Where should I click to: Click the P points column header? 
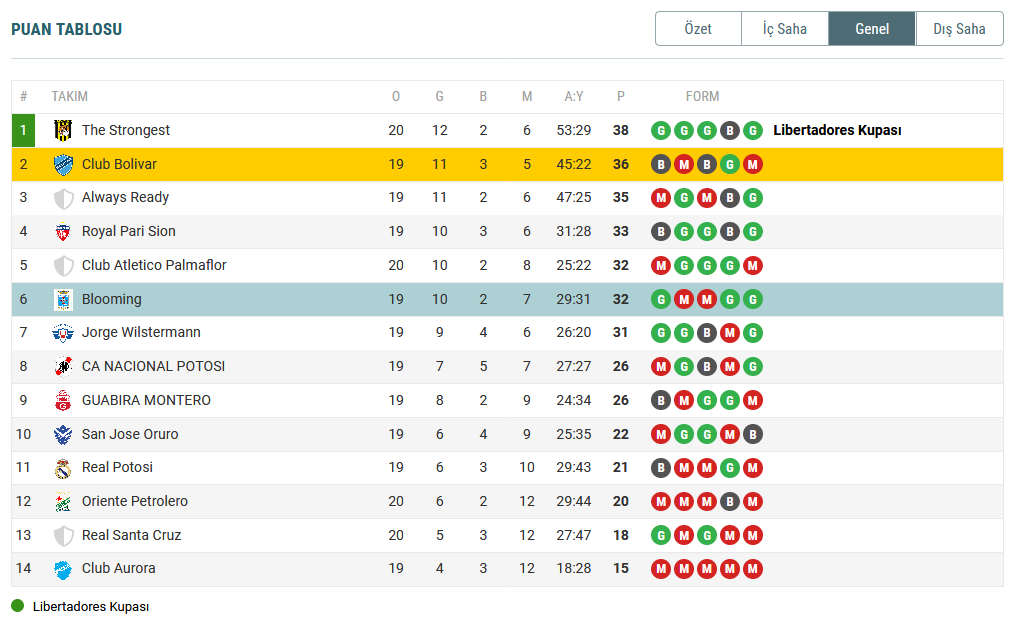[621, 96]
